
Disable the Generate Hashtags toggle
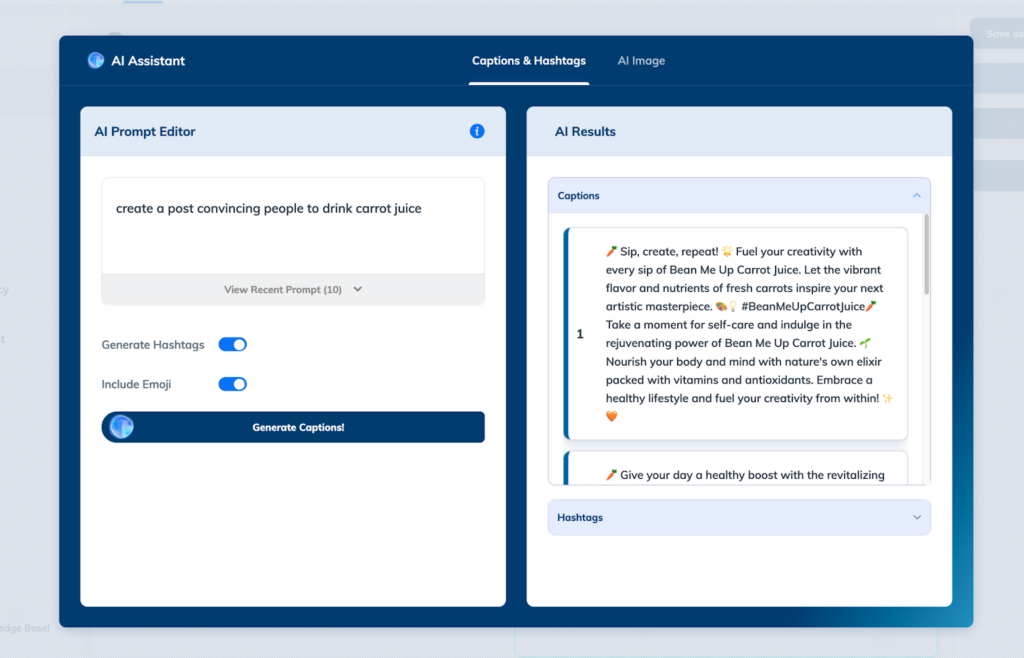(x=232, y=344)
